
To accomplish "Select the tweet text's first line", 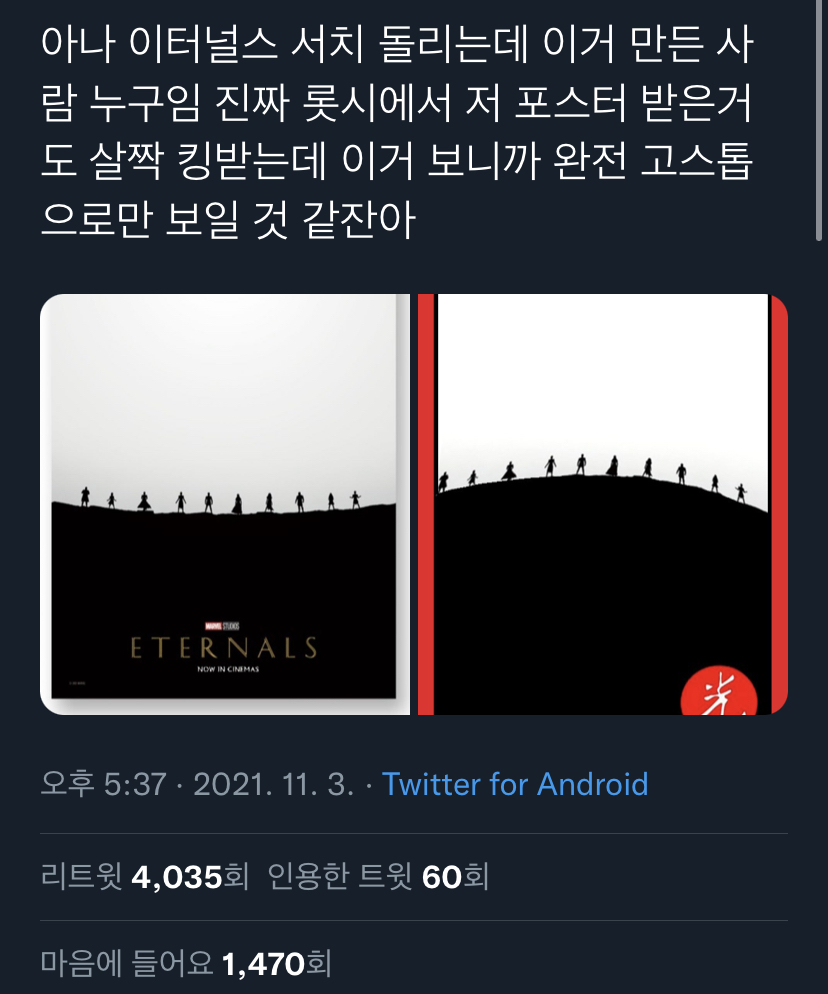I will point(397,46).
